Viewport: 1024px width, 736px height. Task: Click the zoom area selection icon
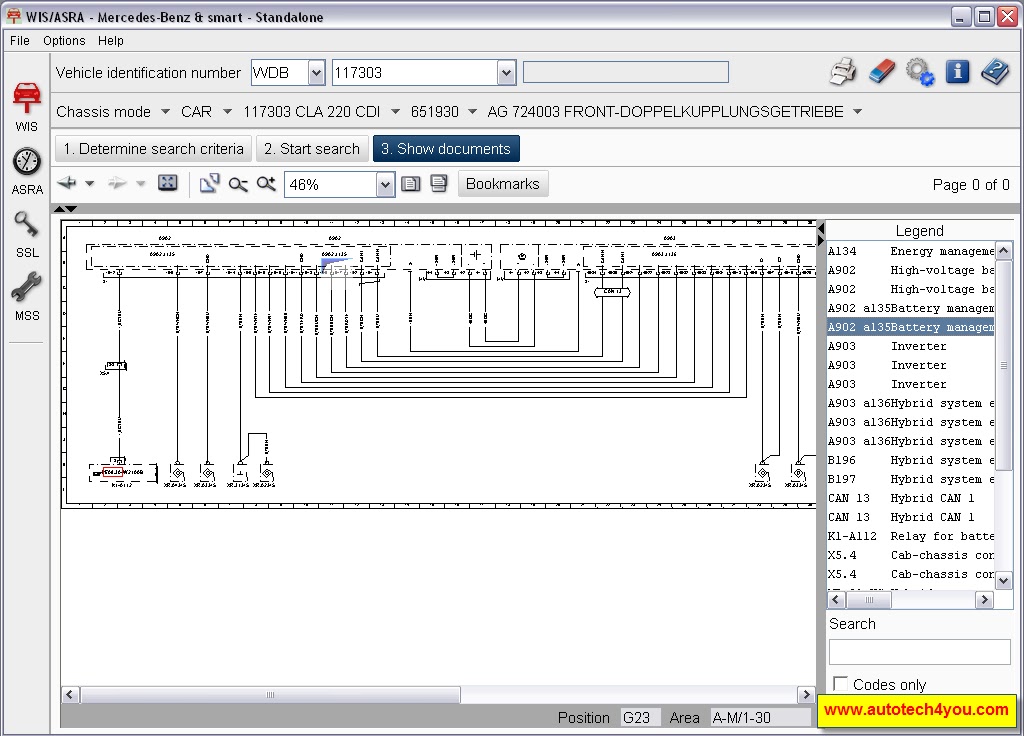pyautogui.click(x=209, y=184)
